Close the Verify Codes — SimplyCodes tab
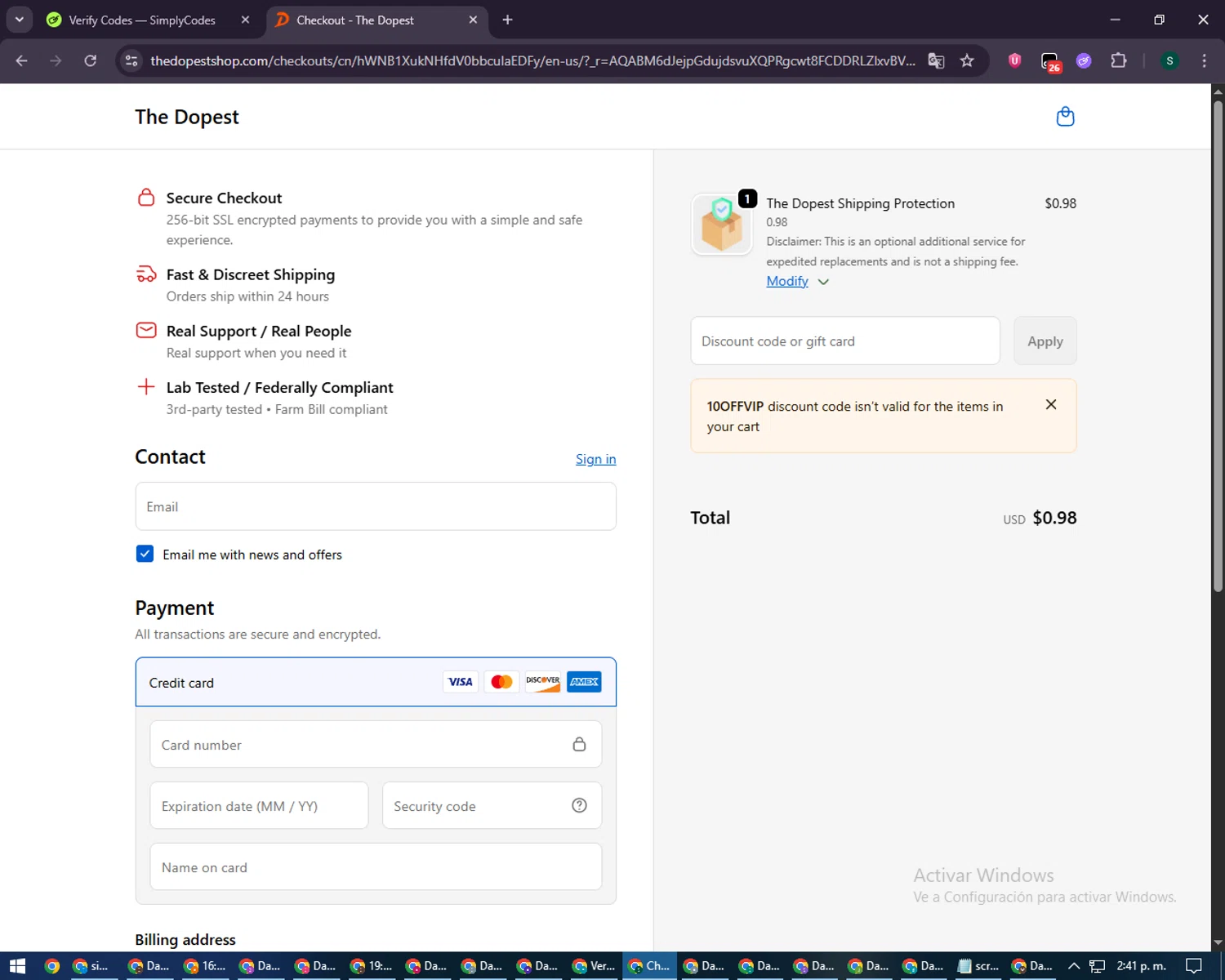Screen dimensions: 1225x980 point(245,20)
